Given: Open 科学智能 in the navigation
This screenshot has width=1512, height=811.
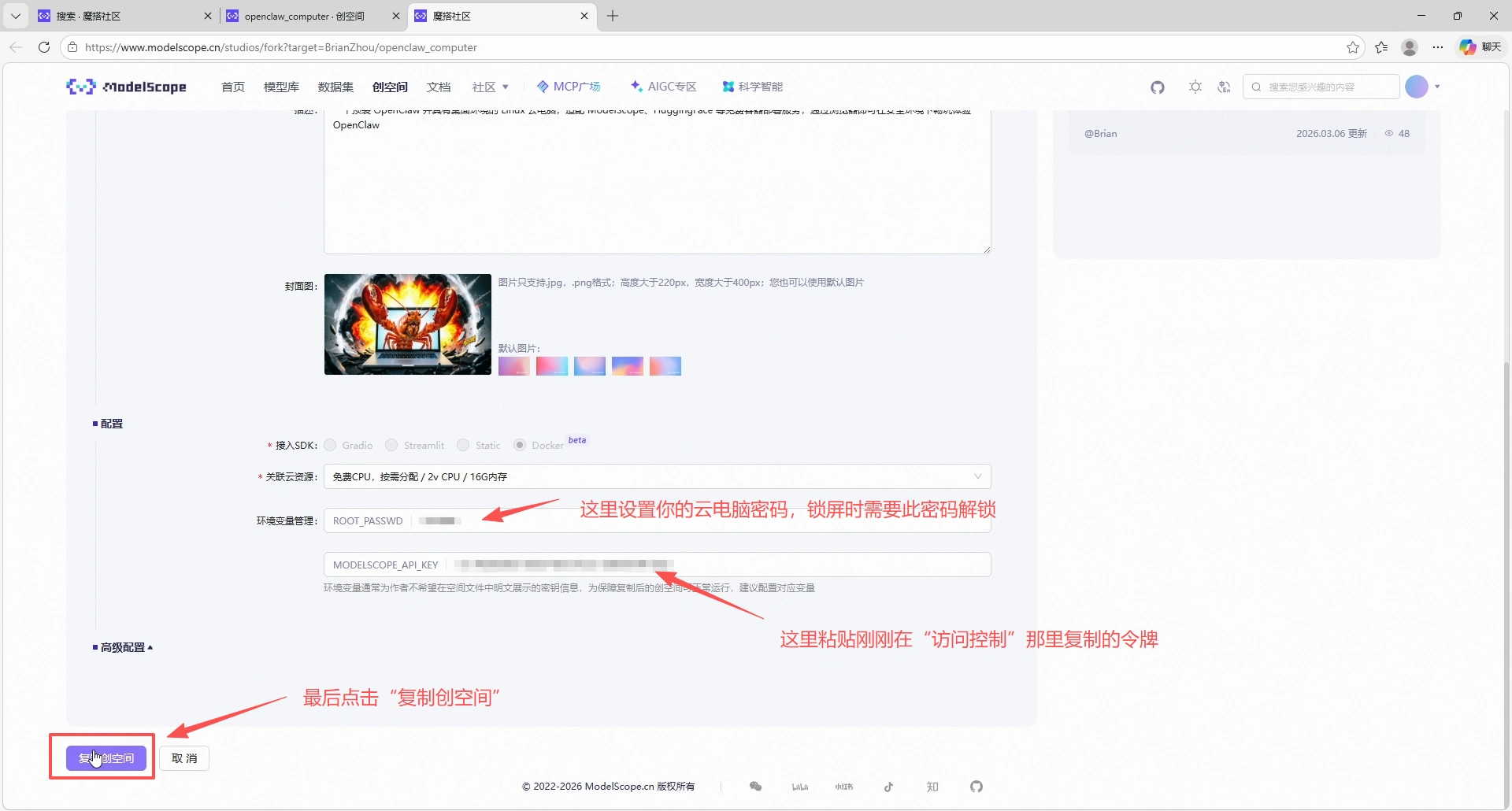Looking at the screenshot, I should click(753, 87).
